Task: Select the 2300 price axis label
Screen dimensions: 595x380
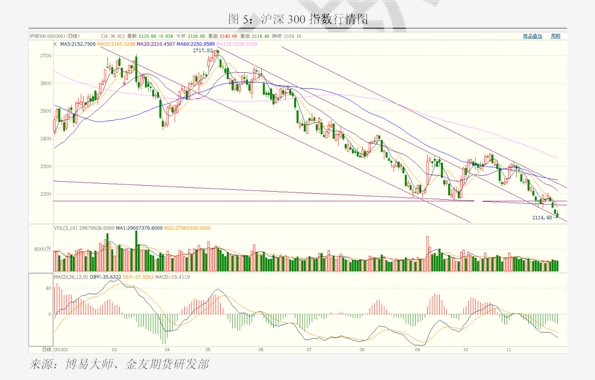Action: click(x=46, y=166)
